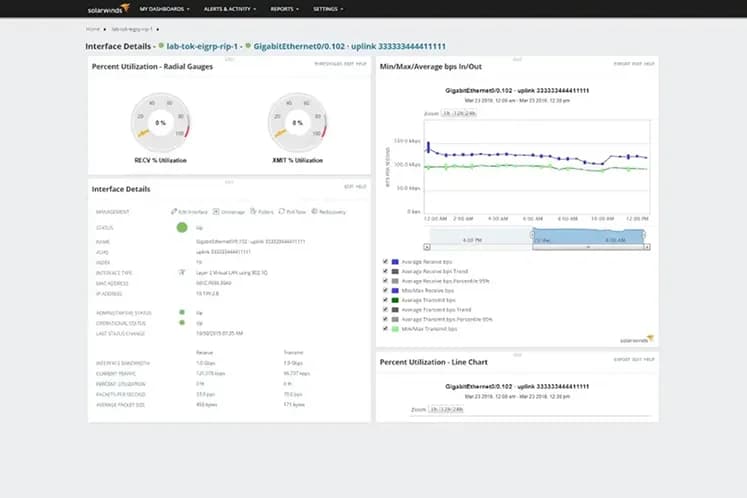Image resolution: width=747 pixels, height=498 pixels.
Task: Click the Interface Type icon
Action: click(x=182, y=273)
